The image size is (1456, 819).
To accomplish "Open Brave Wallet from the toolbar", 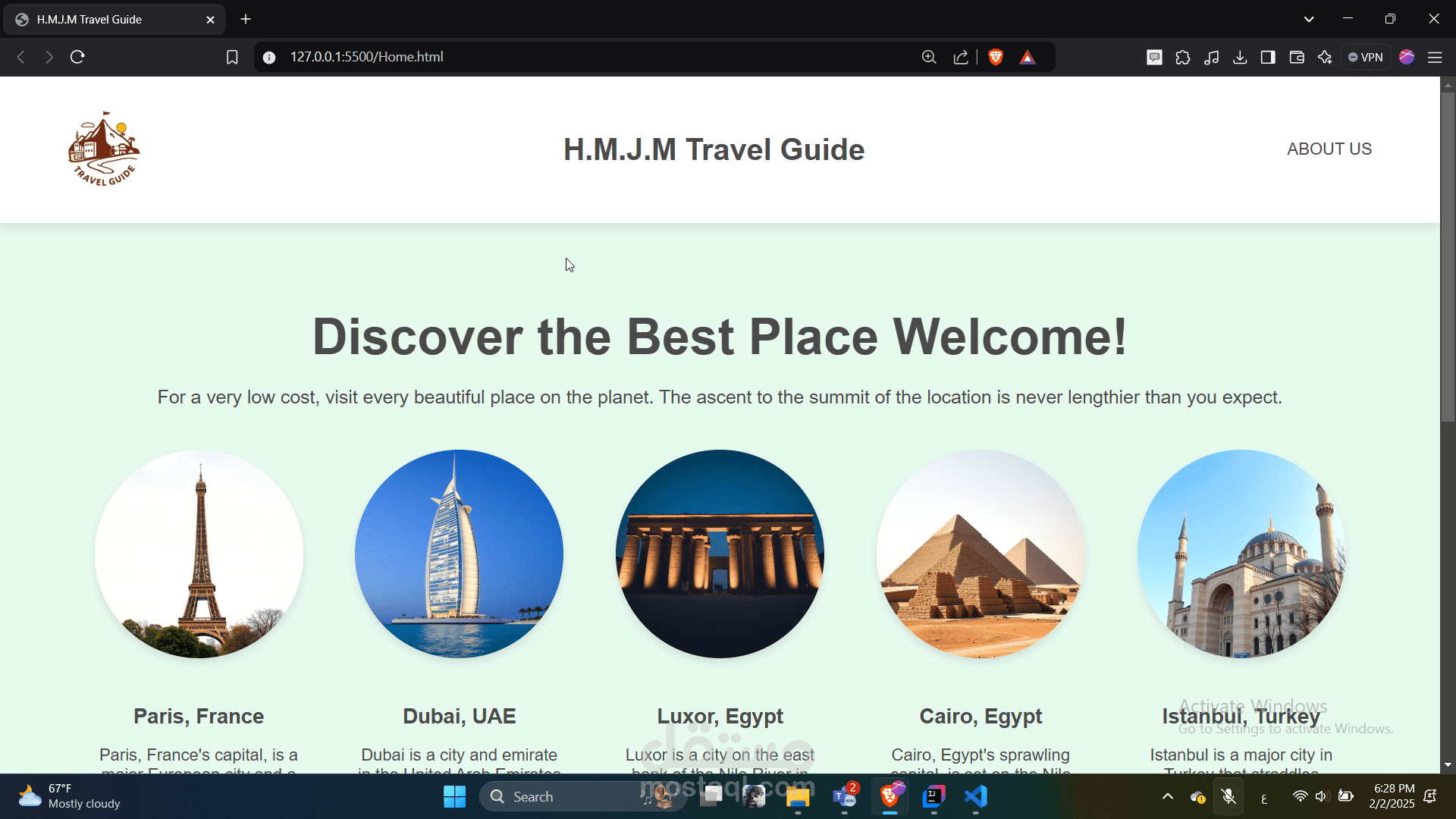I will pyautogui.click(x=1297, y=57).
